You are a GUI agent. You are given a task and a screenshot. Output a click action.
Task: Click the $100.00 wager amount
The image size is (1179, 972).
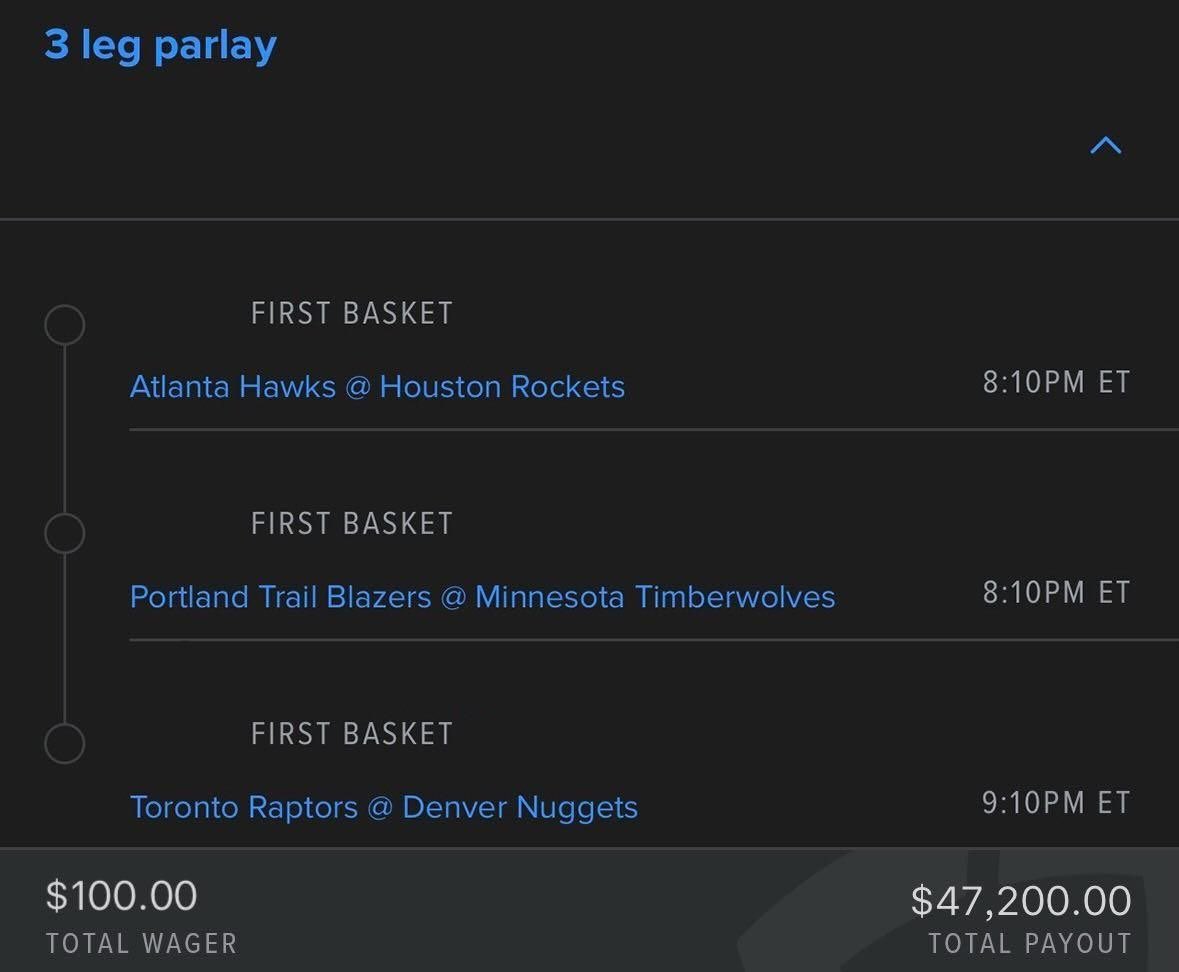pyautogui.click(x=121, y=896)
